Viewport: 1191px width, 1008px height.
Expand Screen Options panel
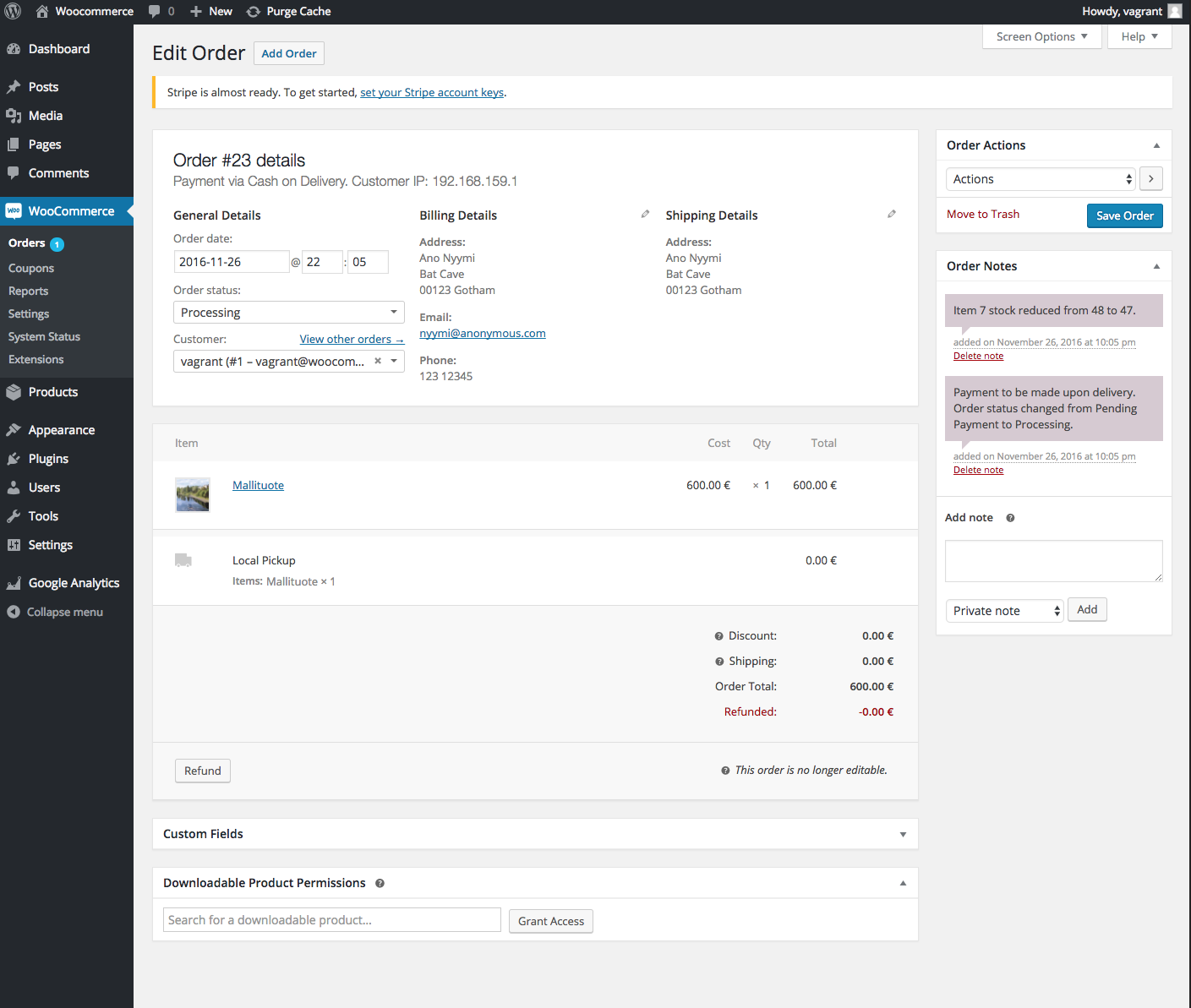(x=1042, y=36)
